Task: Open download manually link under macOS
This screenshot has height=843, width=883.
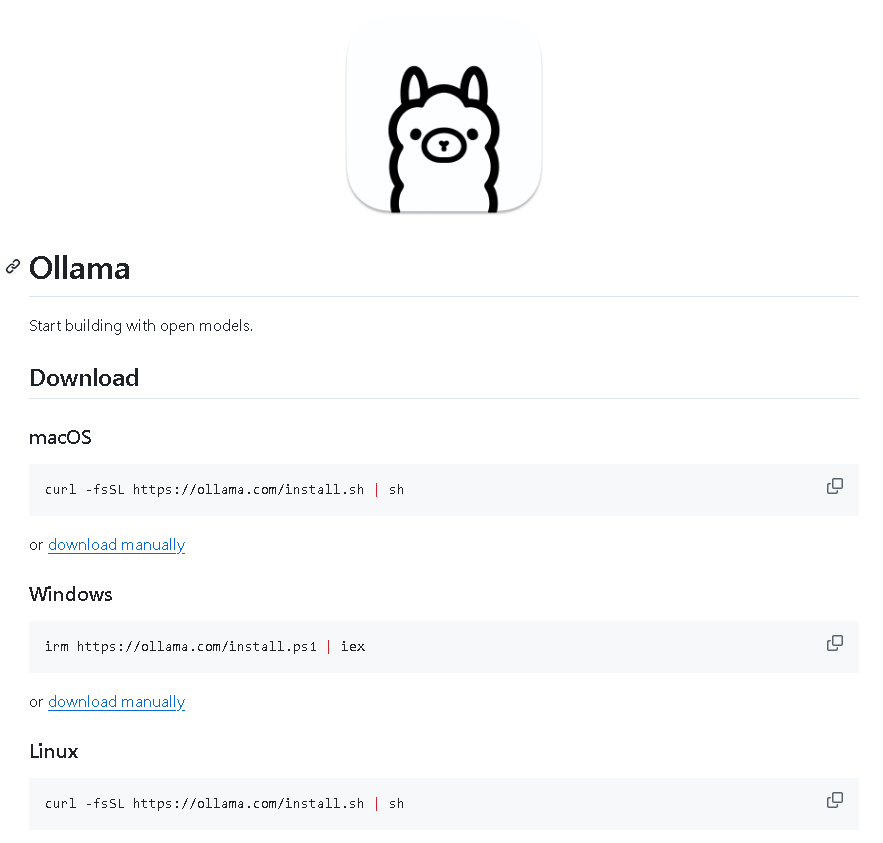Action: [x=117, y=545]
